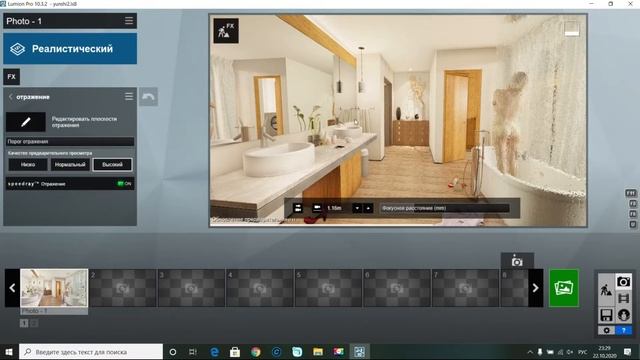Switch to photo set page 1
Image resolution: width=640 pixels, height=360 pixels.
pyautogui.click(x=24, y=323)
